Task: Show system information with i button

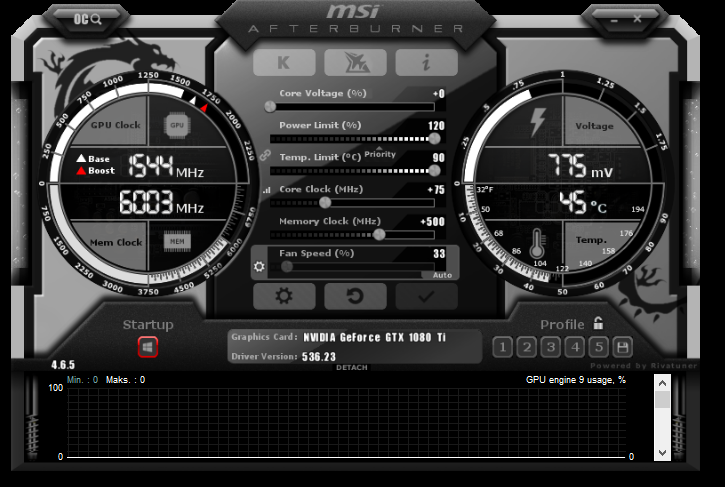Action: (426, 62)
